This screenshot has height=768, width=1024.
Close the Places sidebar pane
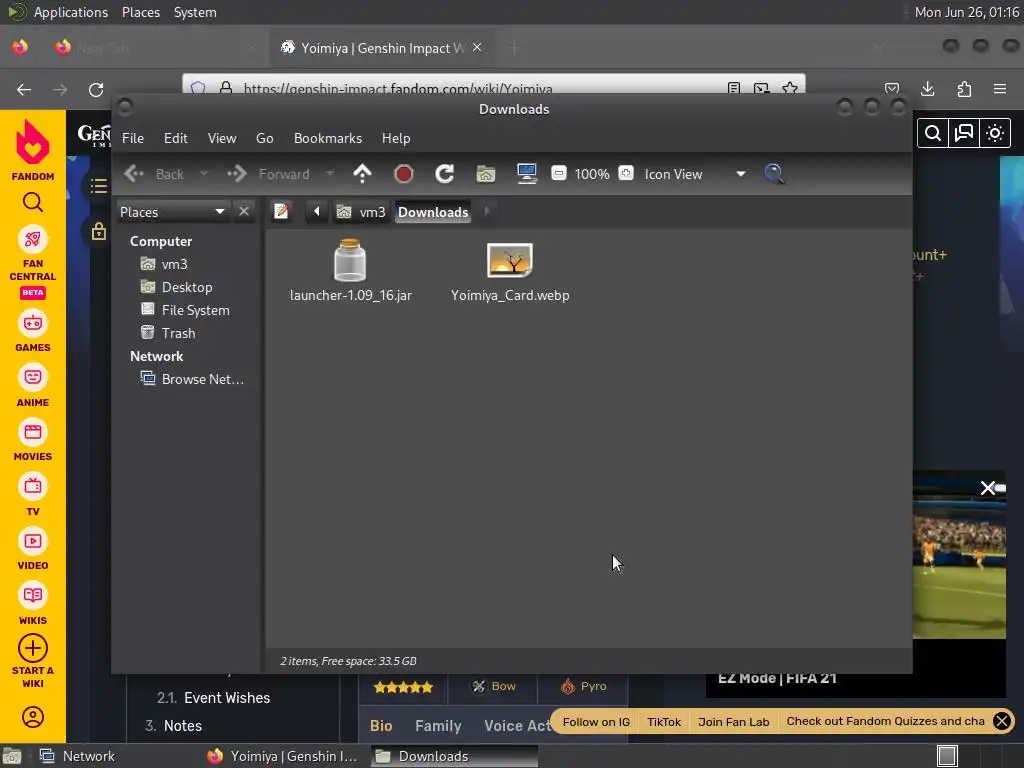click(x=244, y=212)
